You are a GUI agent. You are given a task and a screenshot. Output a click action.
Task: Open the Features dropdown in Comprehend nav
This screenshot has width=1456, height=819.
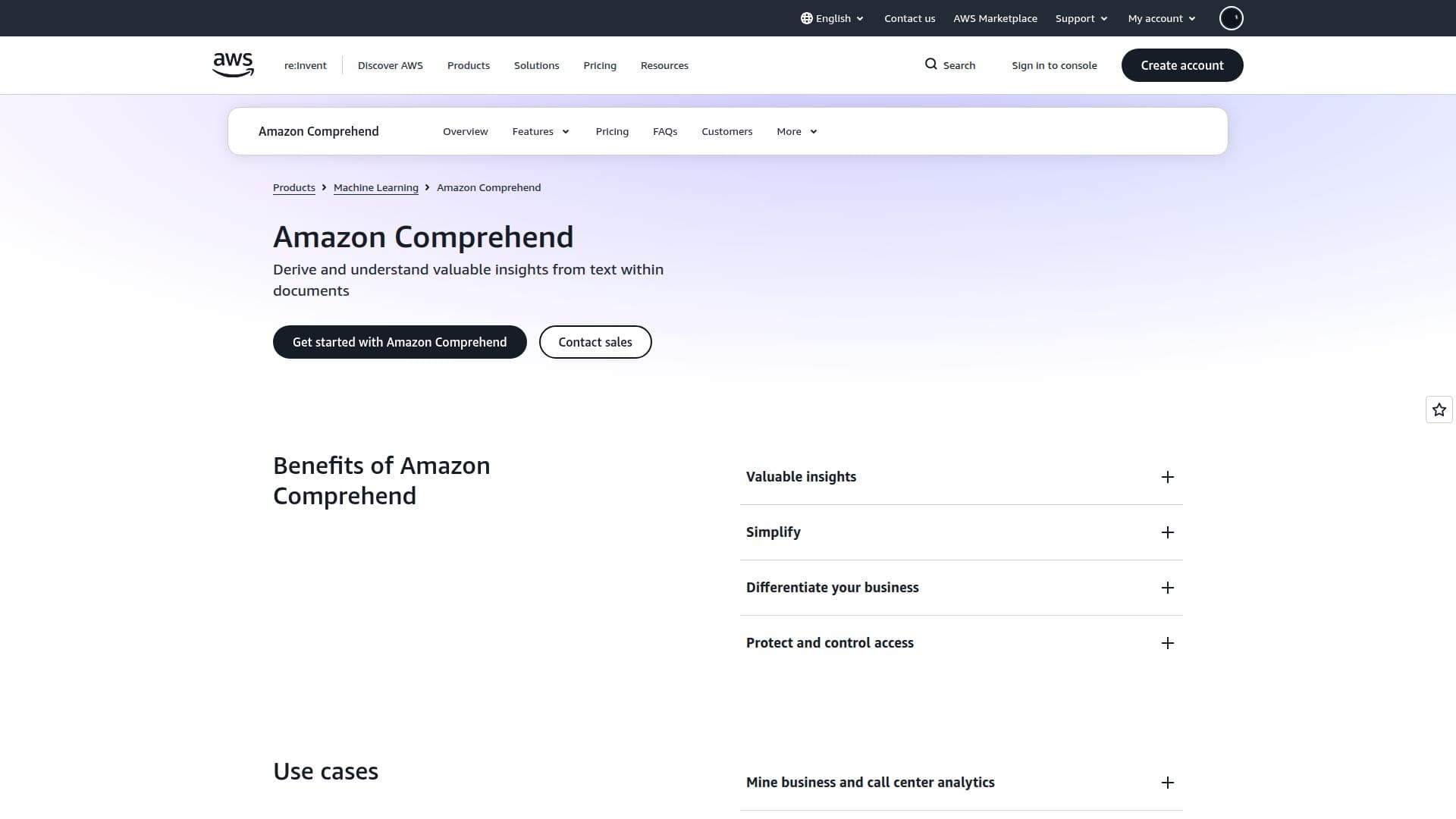(541, 131)
